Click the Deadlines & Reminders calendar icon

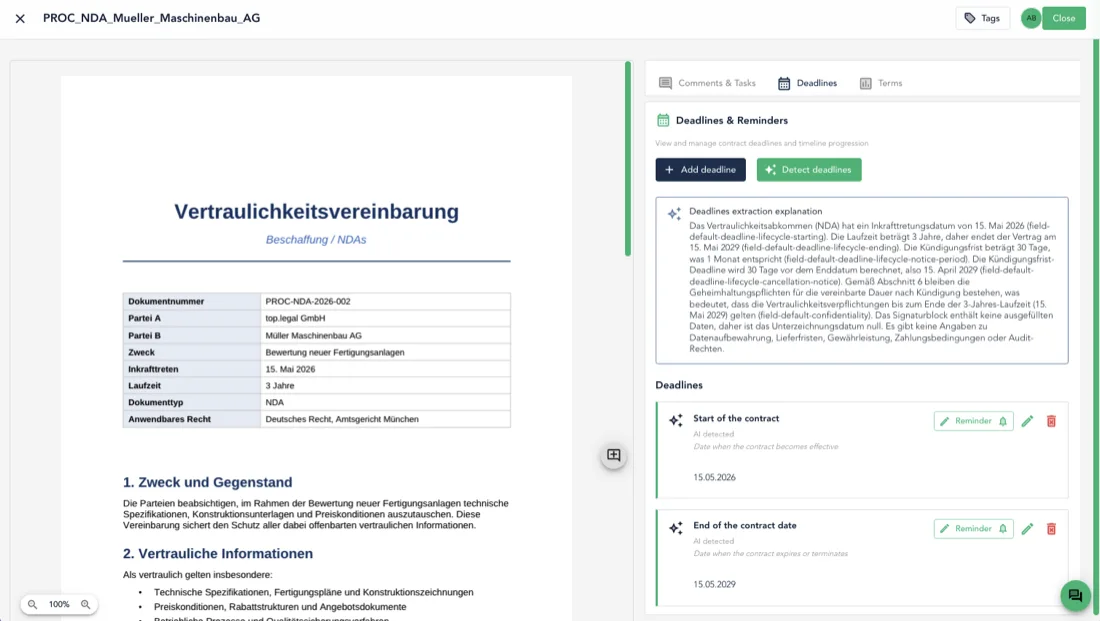(663, 121)
